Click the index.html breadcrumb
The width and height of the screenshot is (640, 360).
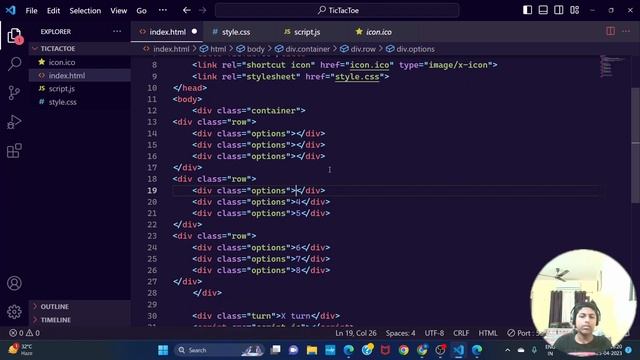(x=166, y=49)
